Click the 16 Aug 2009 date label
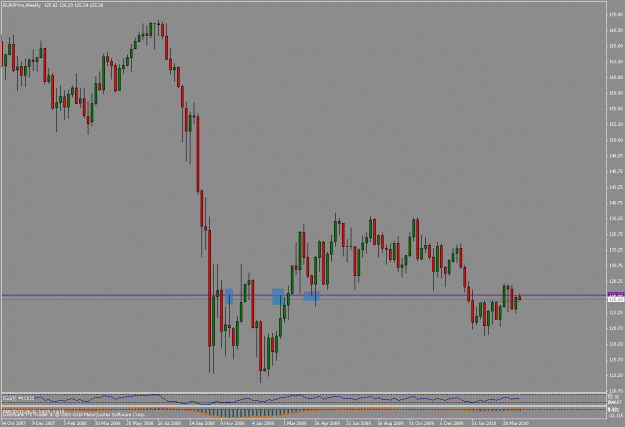The width and height of the screenshot is (625, 427). pyautogui.click(x=390, y=423)
